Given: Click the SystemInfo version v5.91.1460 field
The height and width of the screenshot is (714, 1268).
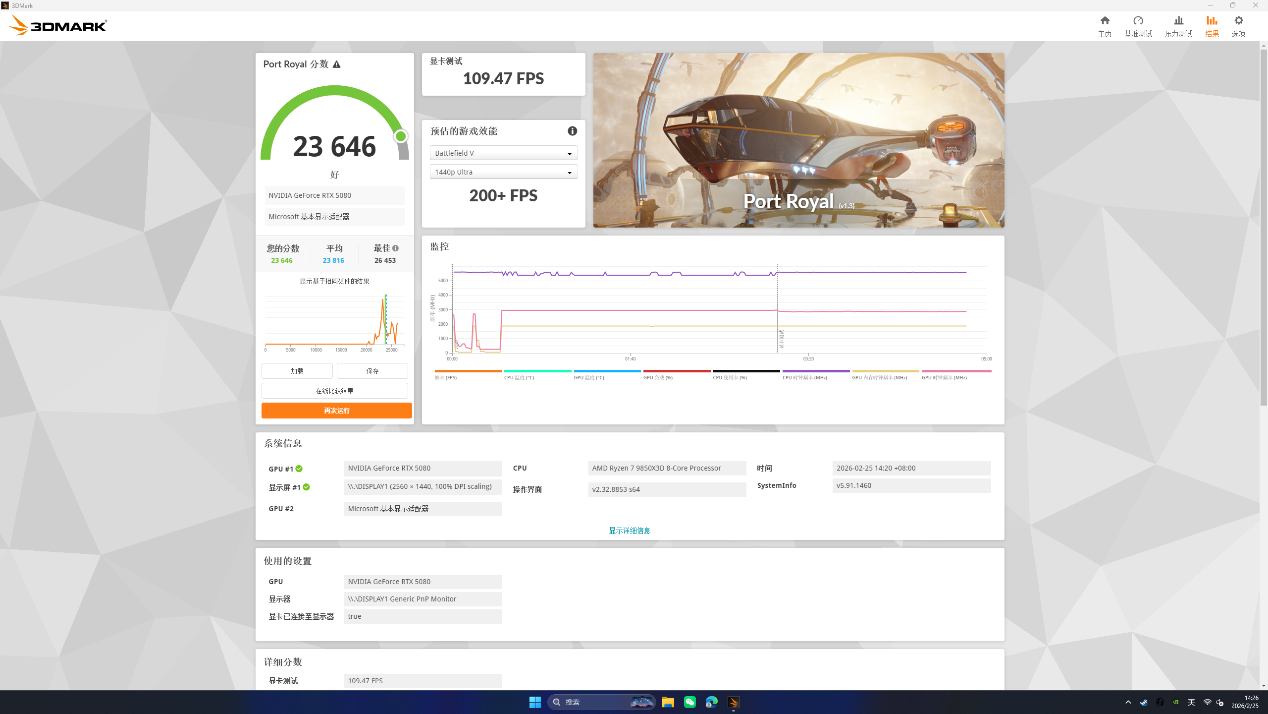Looking at the screenshot, I should (911, 486).
